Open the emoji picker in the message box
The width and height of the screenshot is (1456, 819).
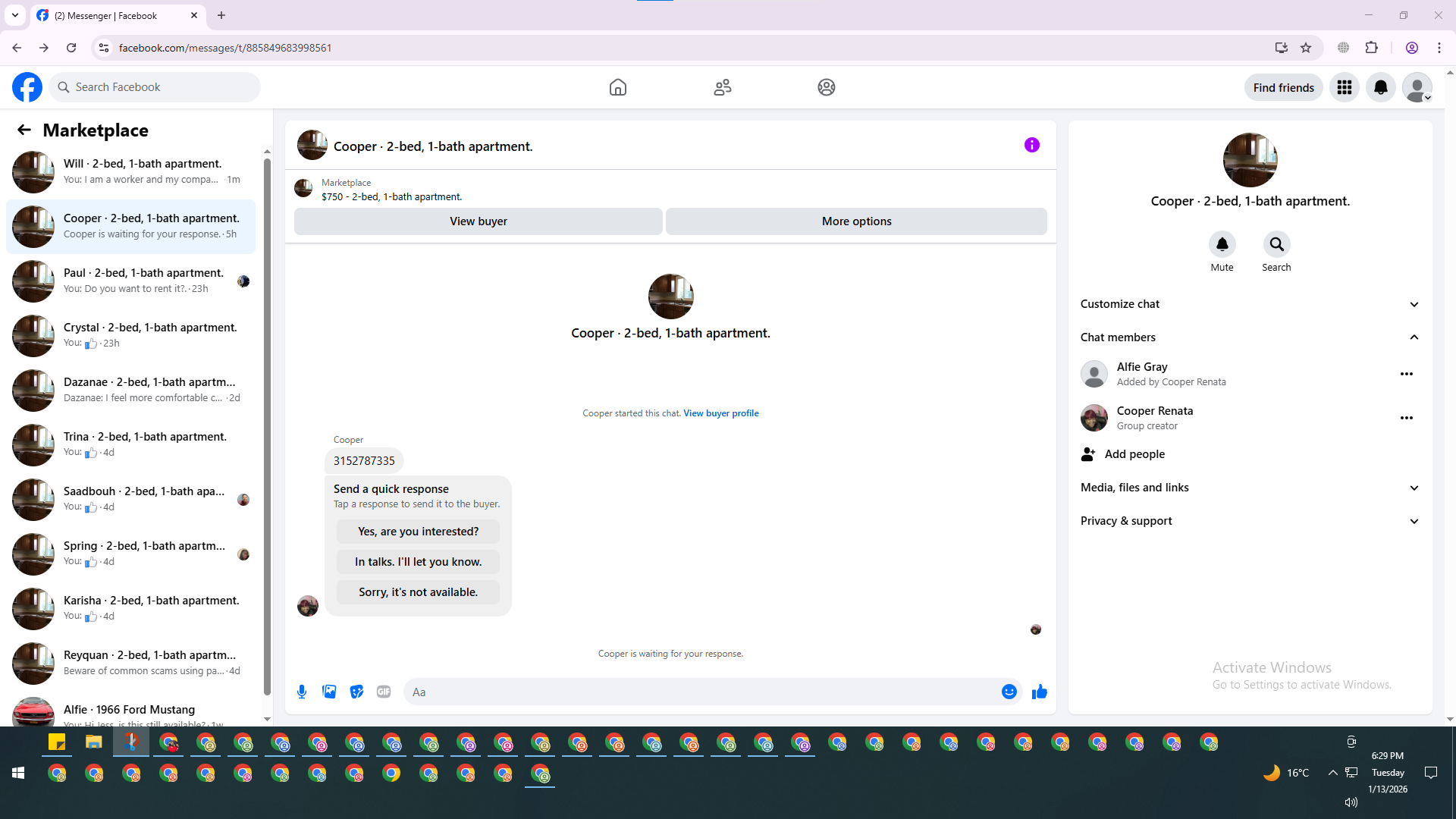(1009, 692)
